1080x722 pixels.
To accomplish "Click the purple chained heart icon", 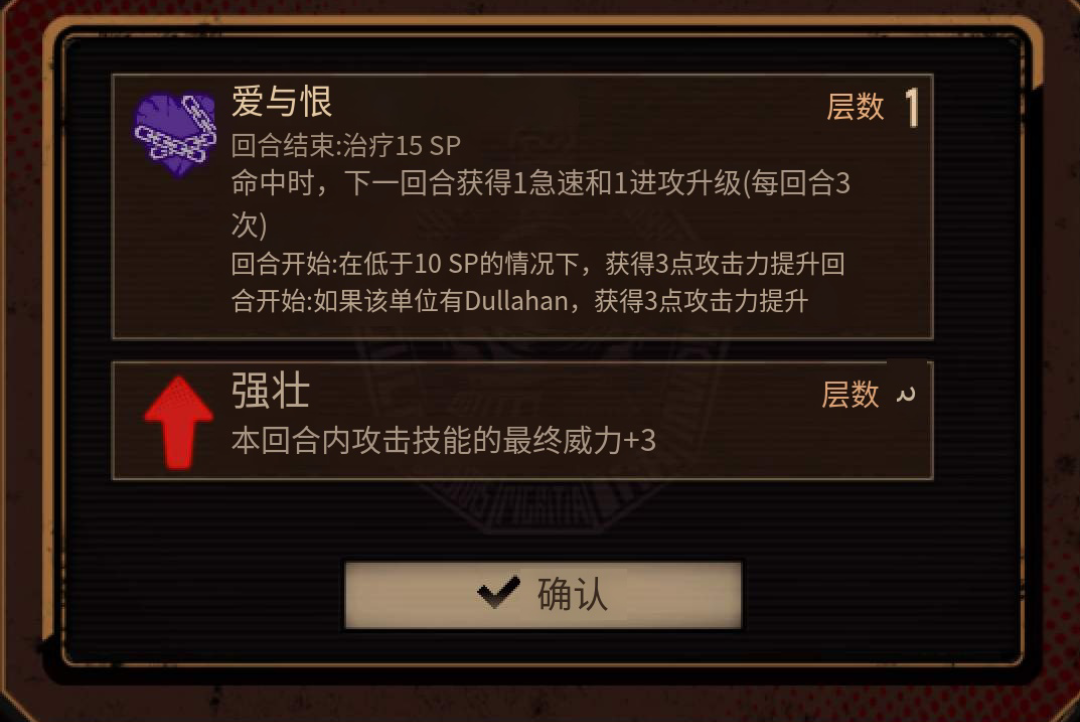I will [175, 134].
